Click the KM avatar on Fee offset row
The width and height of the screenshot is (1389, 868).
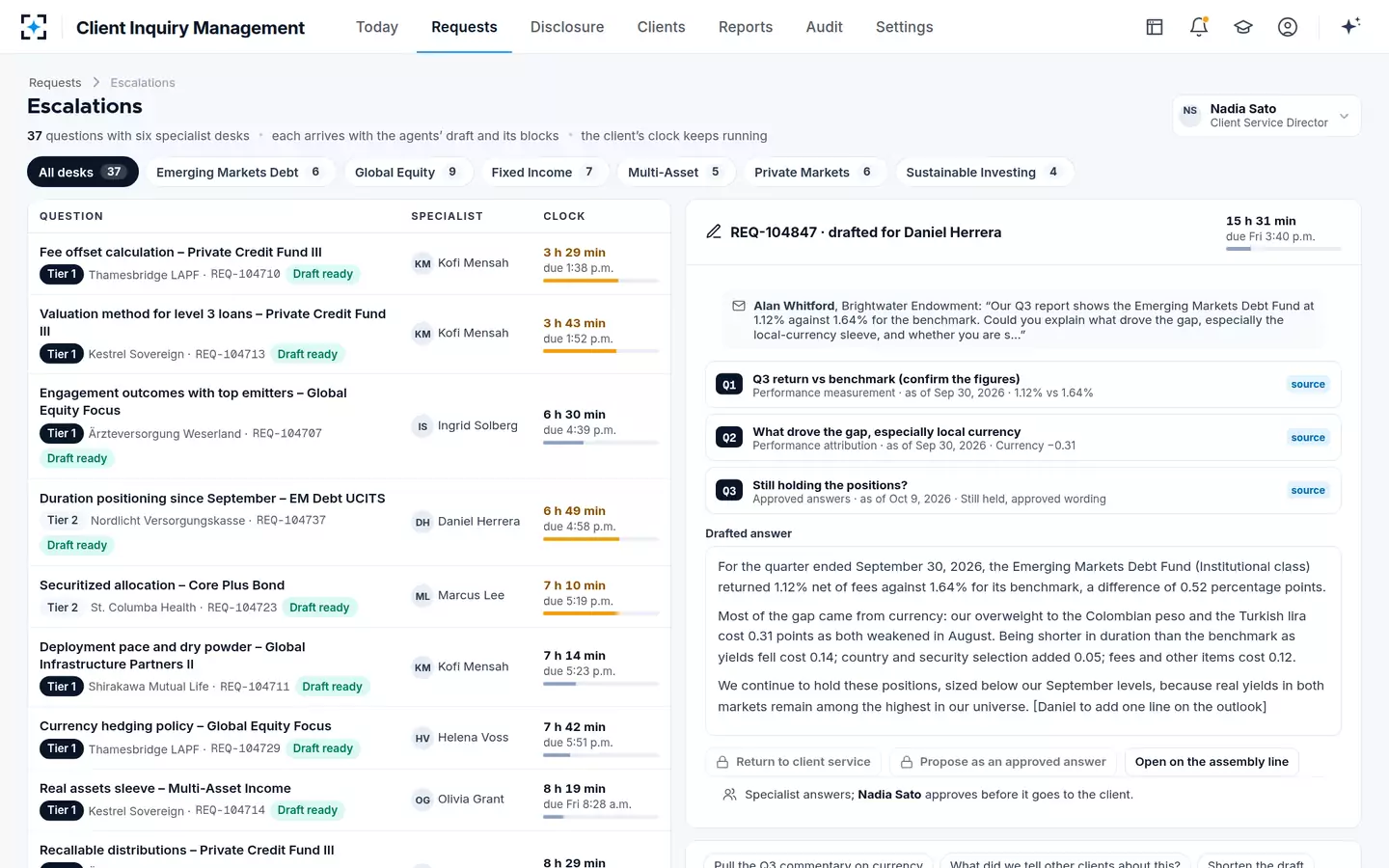pos(422,263)
